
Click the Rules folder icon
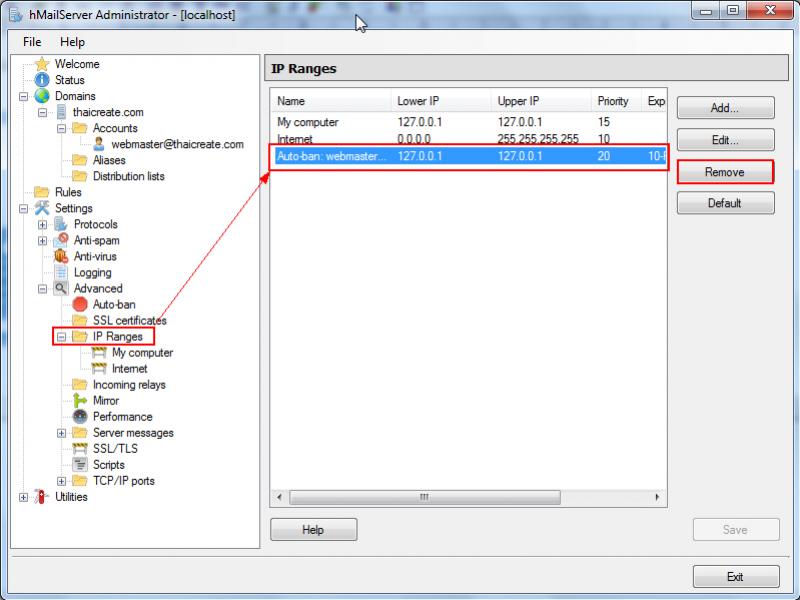(42, 192)
